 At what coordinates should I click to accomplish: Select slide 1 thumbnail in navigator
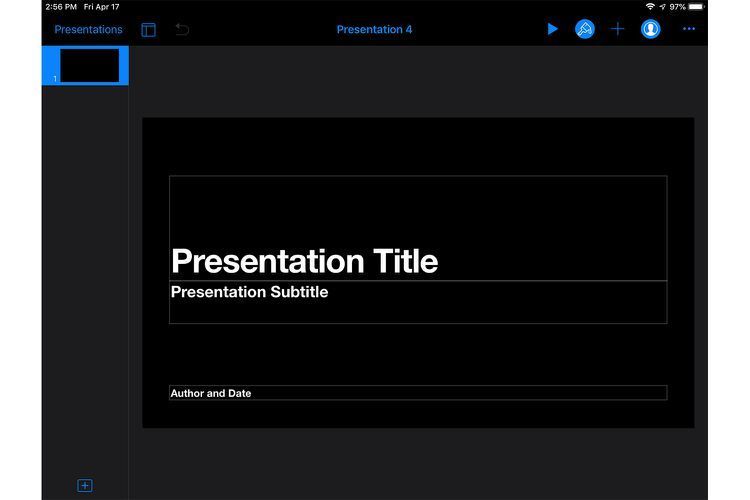click(88, 65)
